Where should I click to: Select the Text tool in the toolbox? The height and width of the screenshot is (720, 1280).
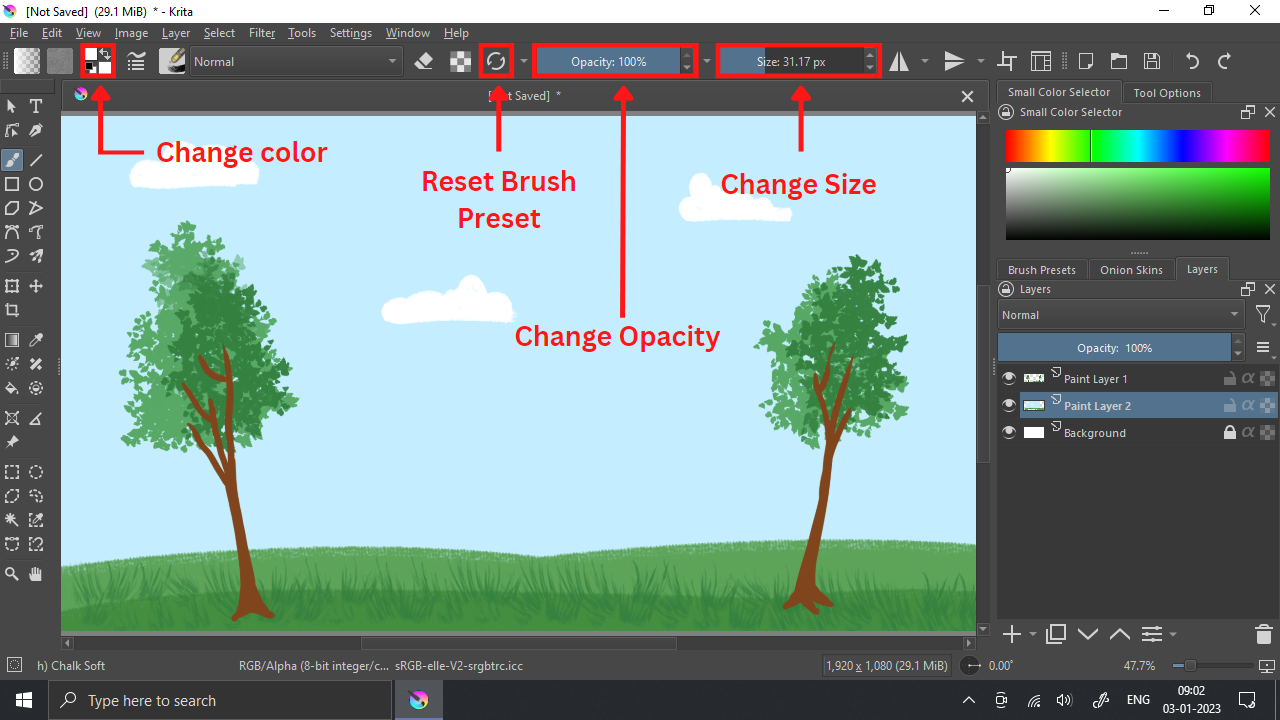(36, 106)
